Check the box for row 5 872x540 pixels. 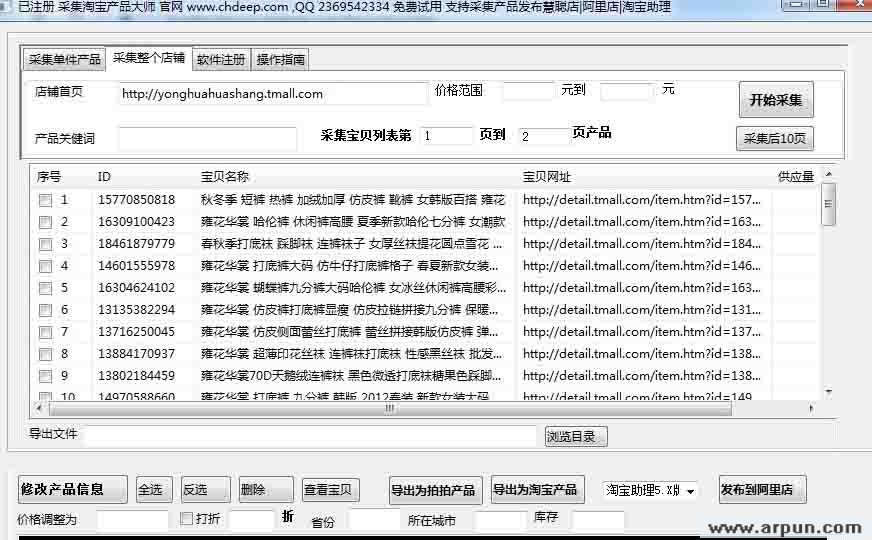click(x=46, y=288)
